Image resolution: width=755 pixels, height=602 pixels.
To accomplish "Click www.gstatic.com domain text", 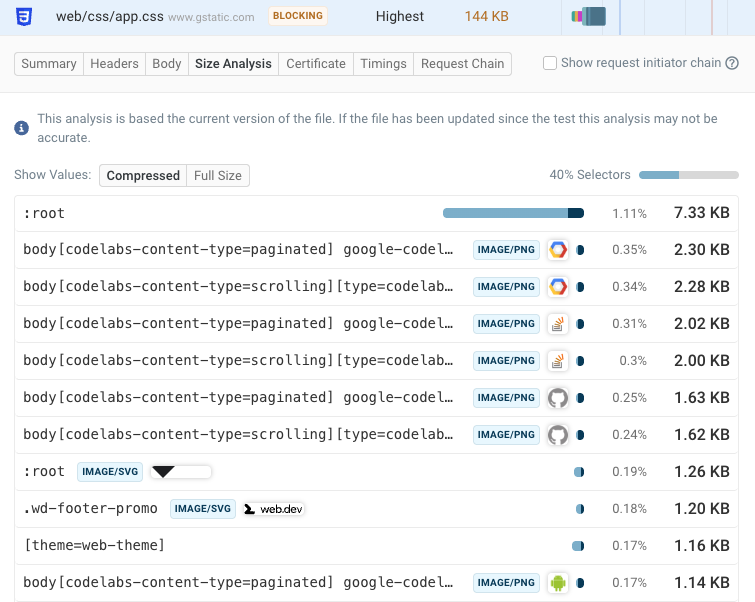I will coord(211,17).
